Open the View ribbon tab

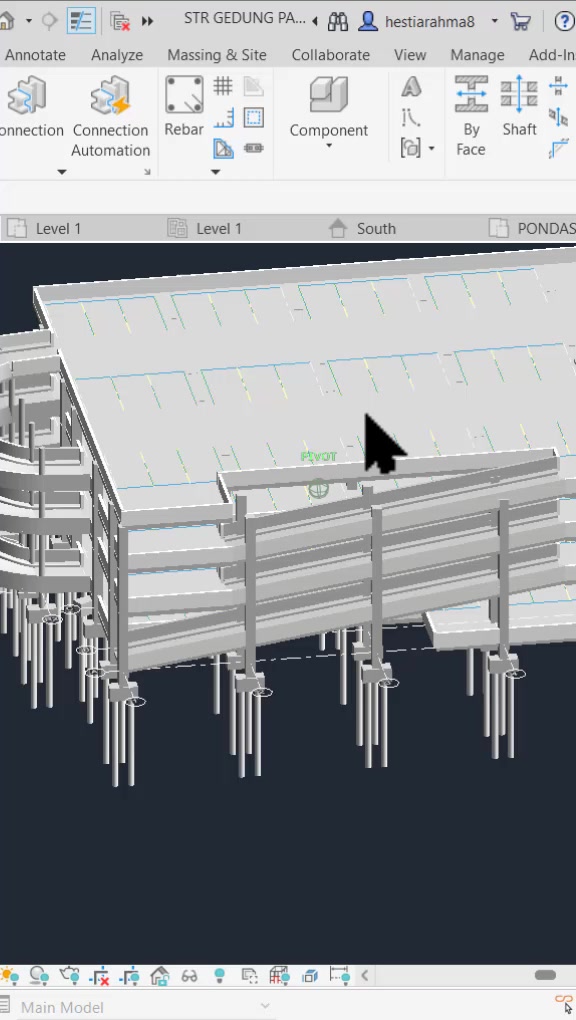410,55
